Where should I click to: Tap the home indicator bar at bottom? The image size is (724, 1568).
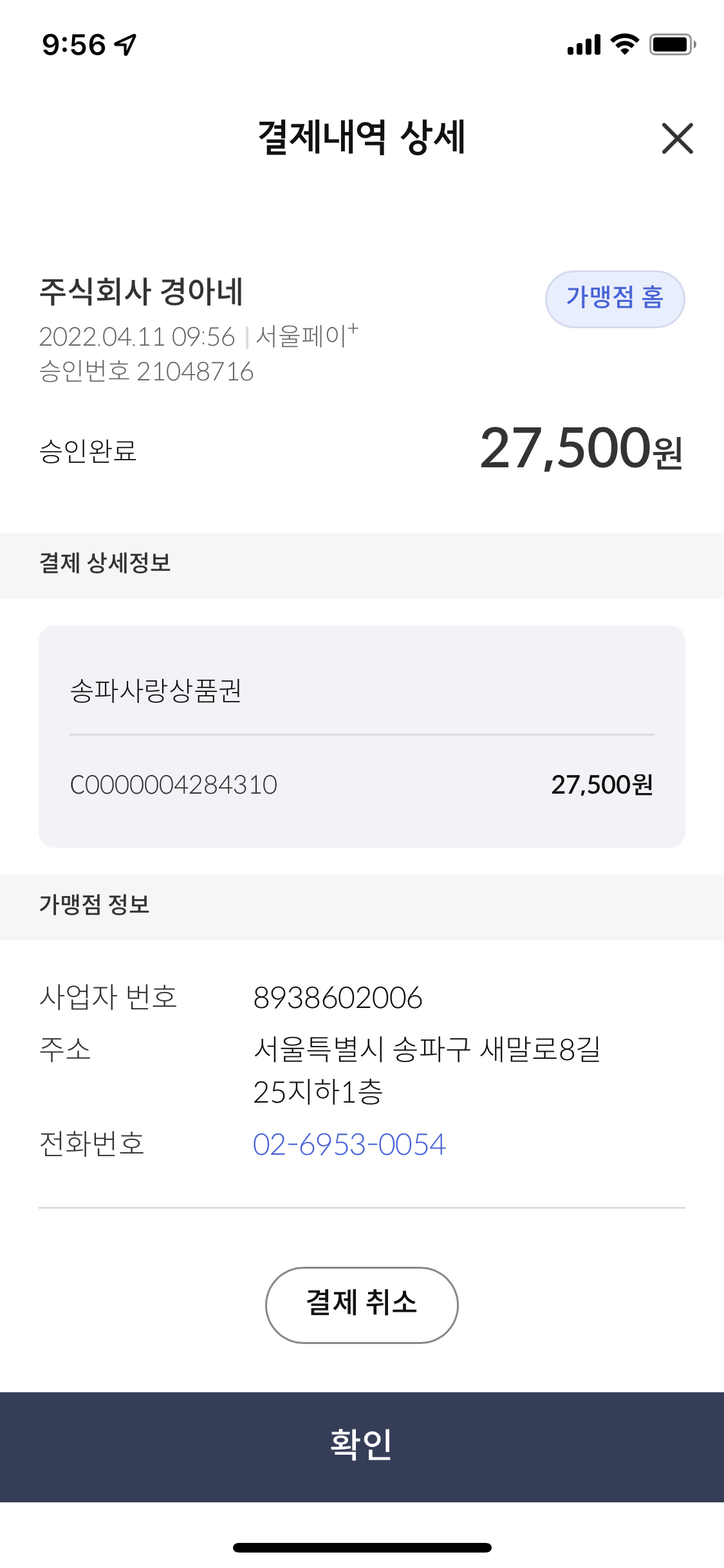(362, 1547)
